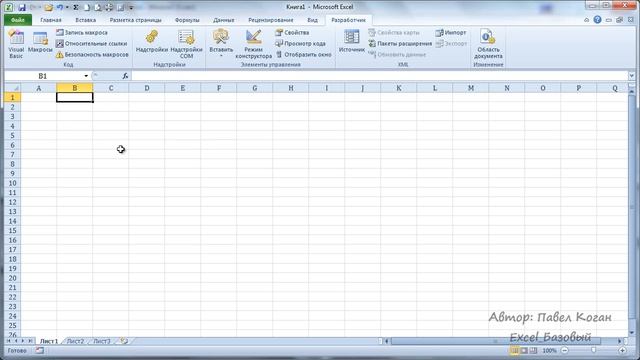640x360 pixels.
Task: Click Отобразить окно run dialog
Action: click(x=303, y=54)
